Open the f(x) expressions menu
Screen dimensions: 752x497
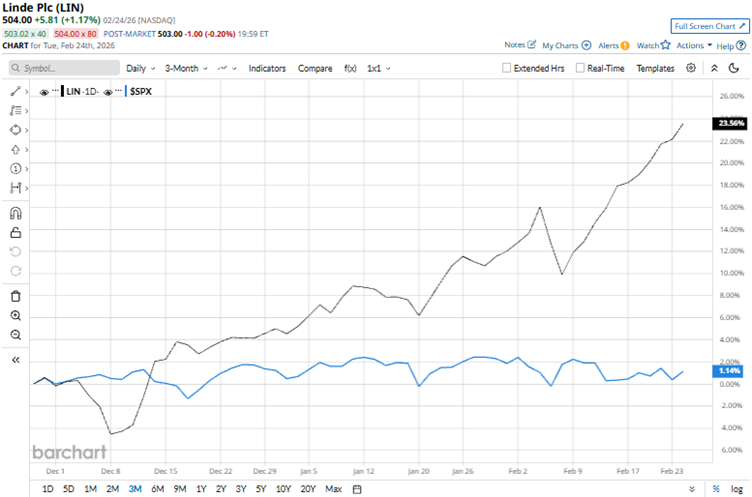click(350, 68)
